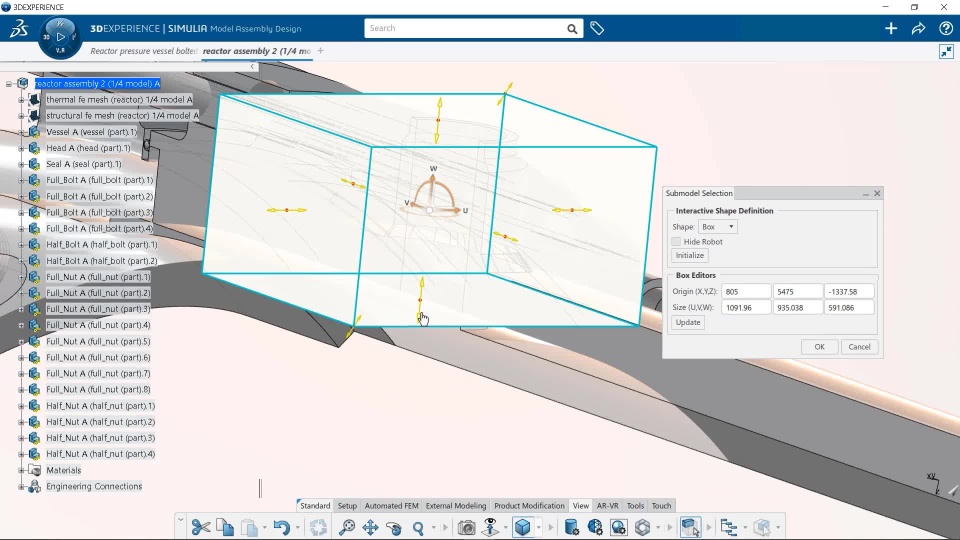This screenshot has height=540, width=960.
Task: Select Head A (head (part).1) in tree
Action: coord(88,148)
